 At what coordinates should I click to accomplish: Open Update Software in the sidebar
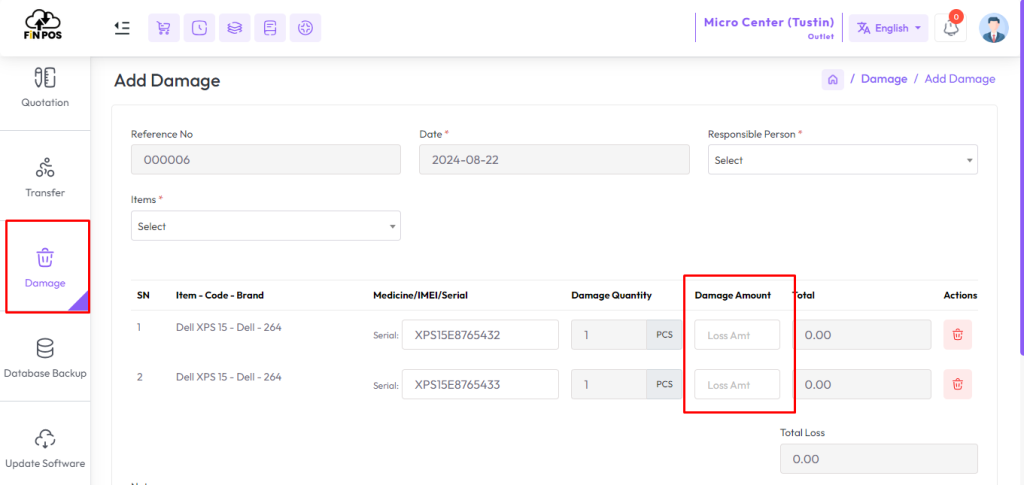45,448
